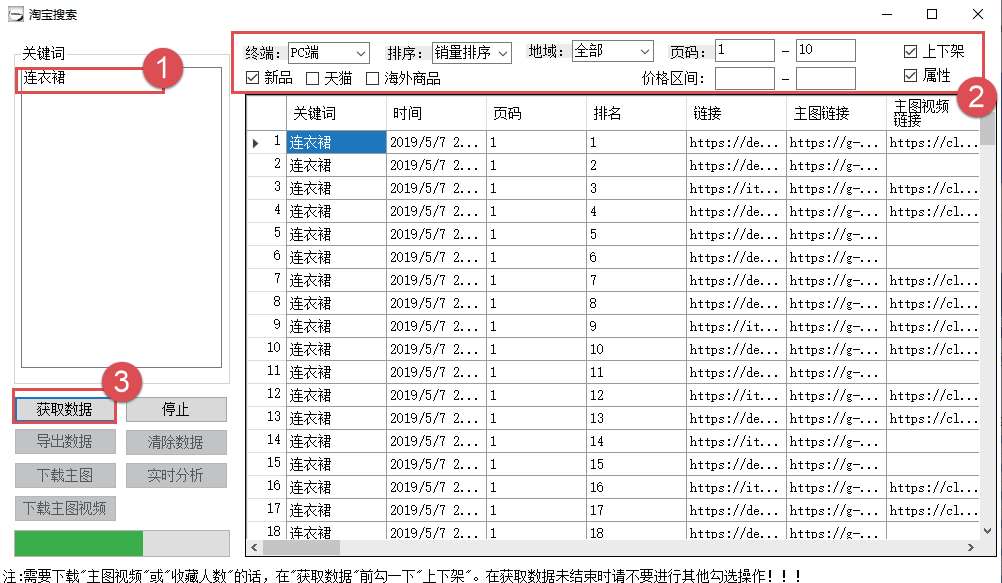This screenshot has height=583, width=1002.
Task: Click the 页码 column header
Action: 537,113
